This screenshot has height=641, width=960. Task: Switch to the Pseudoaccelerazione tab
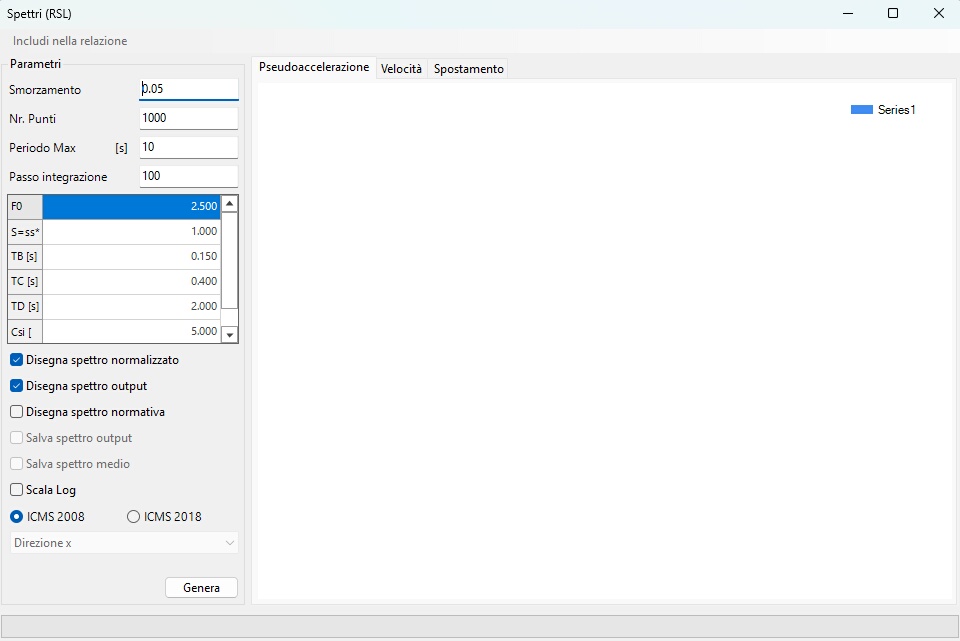(x=314, y=67)
